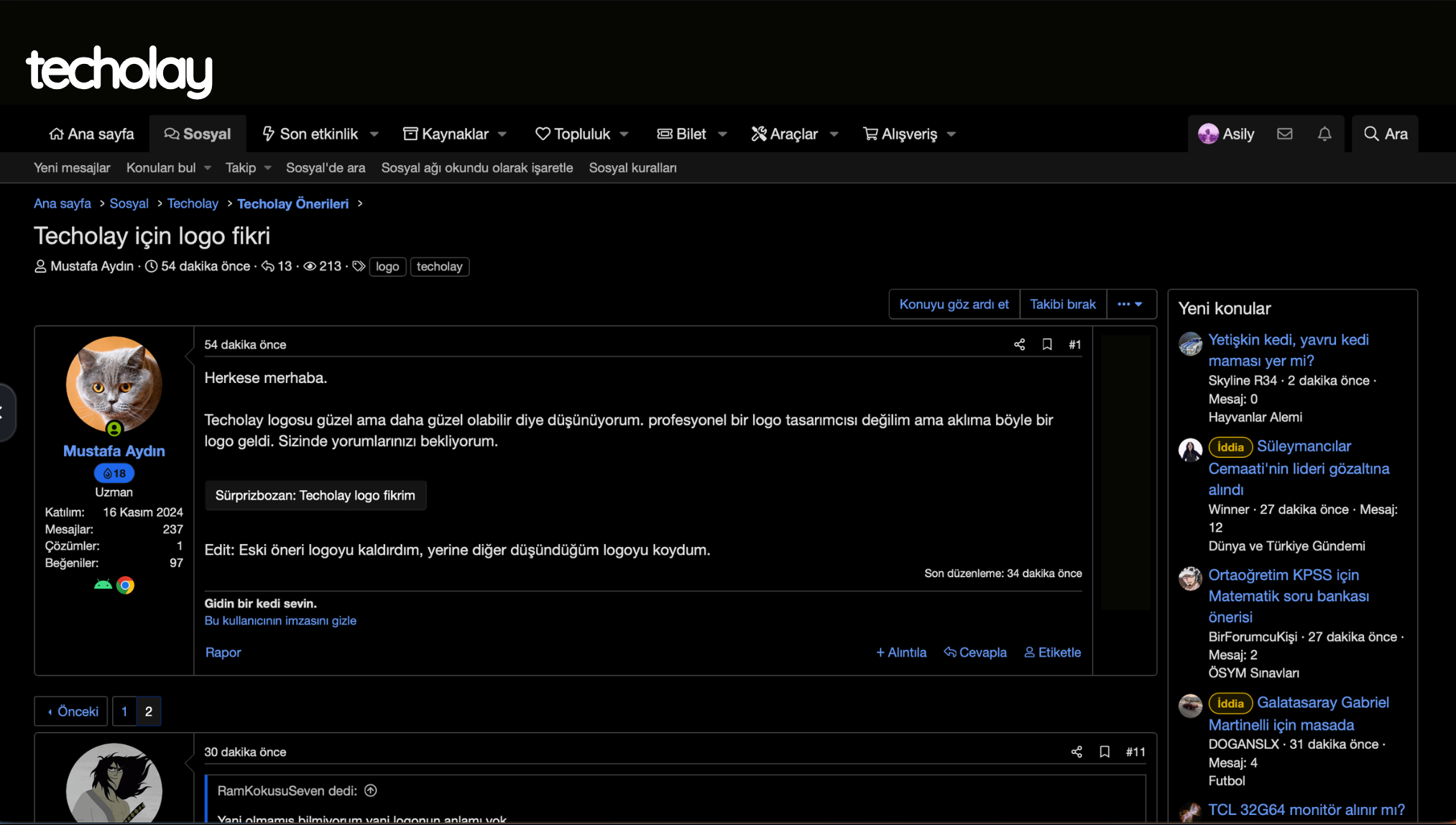The height and width of the screenshot is (825, 1456).
Task: Hide this user's signature link
Action: [x=280, y=621]
